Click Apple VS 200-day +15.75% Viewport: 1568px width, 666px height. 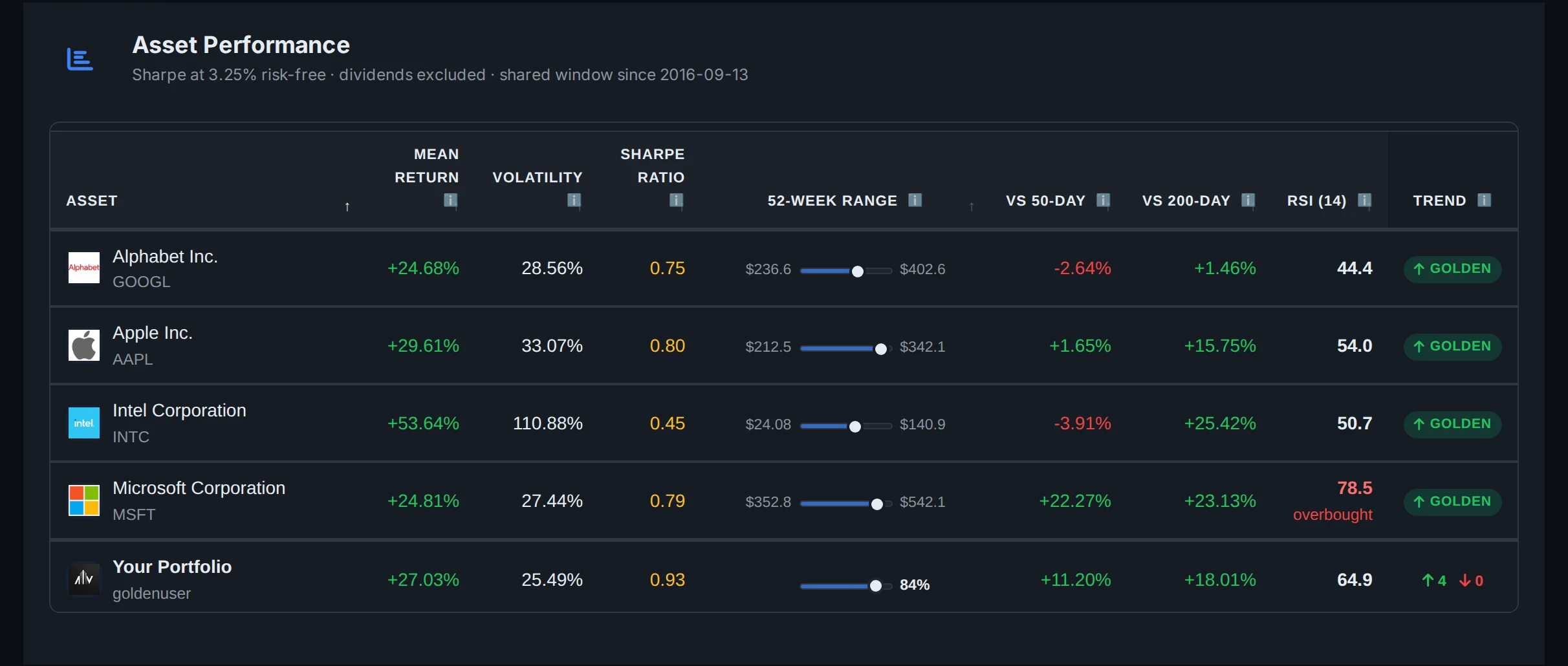[x=1220, y=346]
